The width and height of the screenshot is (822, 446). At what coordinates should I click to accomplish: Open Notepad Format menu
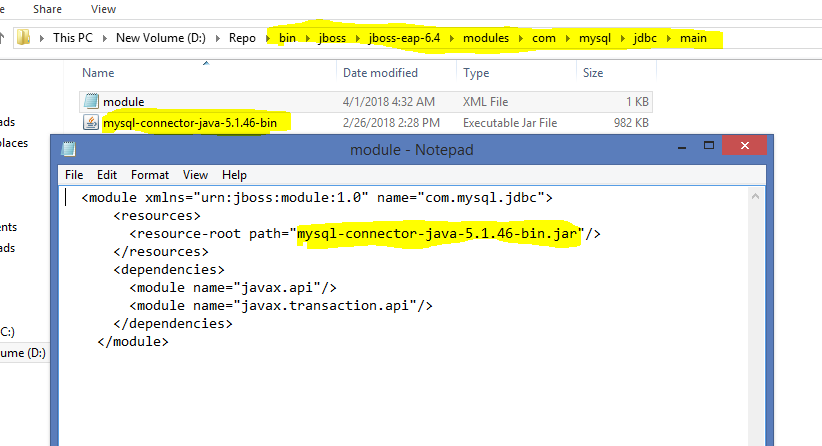(150, 175)
